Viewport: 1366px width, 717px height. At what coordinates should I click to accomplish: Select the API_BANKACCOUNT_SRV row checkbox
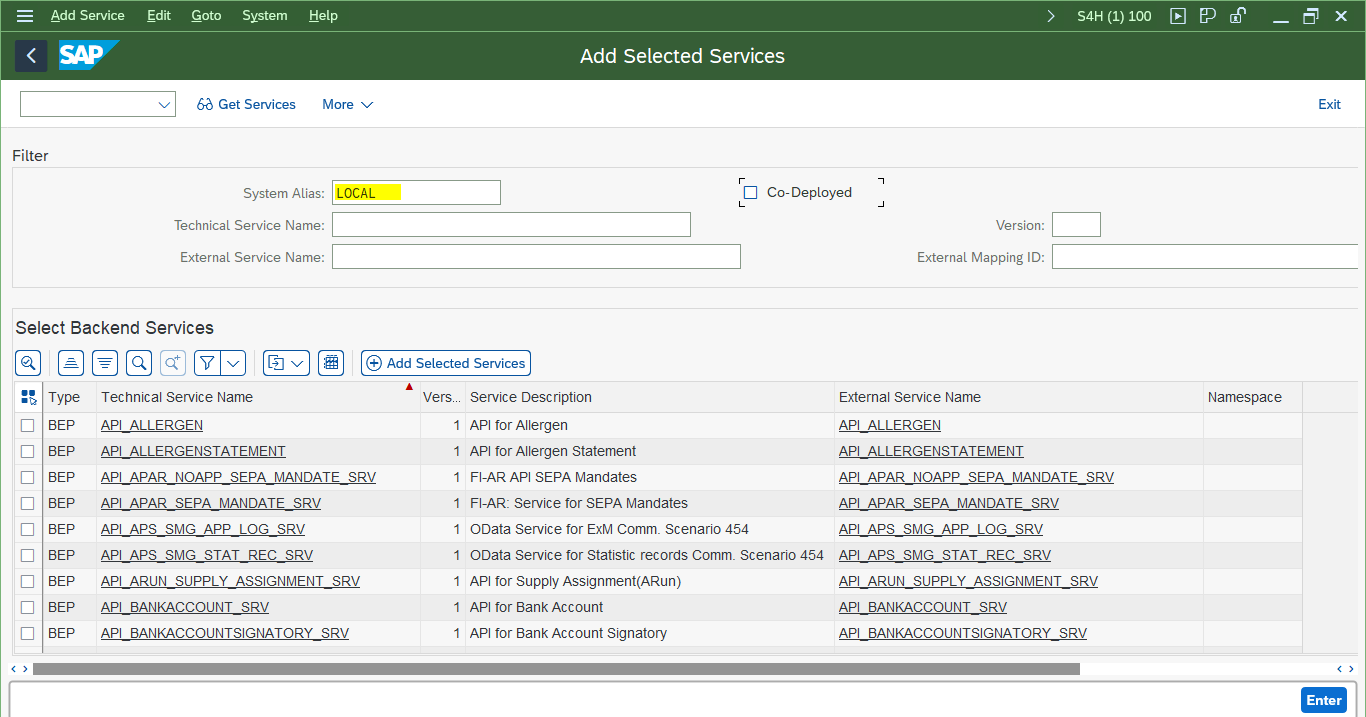click(28, 607)
